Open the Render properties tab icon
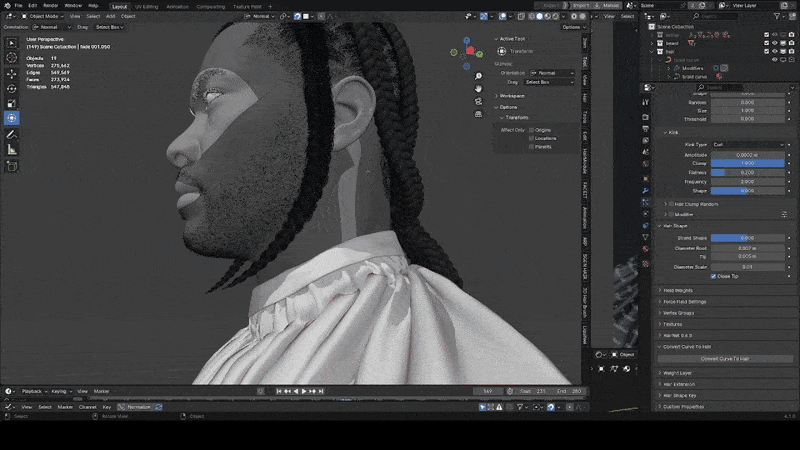The image size is (800, 450). point(645,117)
